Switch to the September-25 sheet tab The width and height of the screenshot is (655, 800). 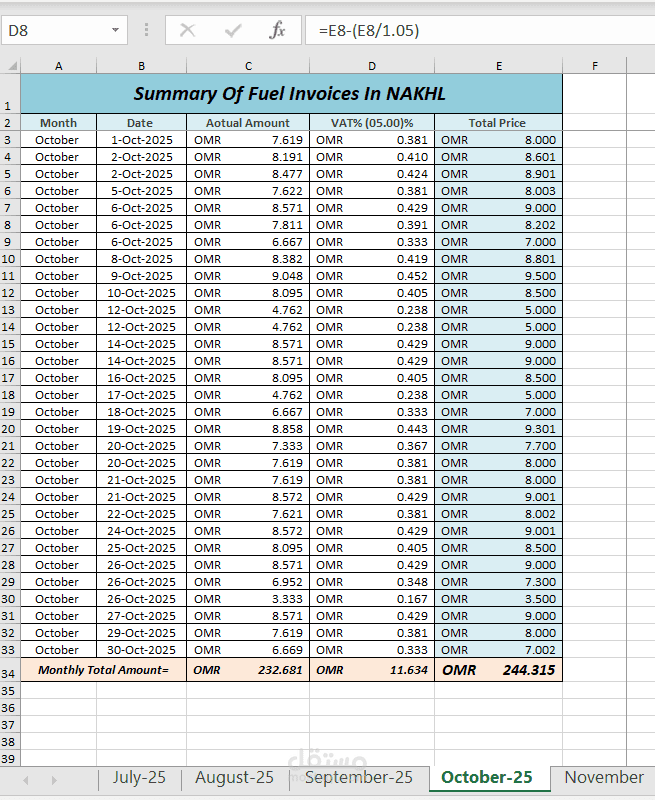coord(358,777)
